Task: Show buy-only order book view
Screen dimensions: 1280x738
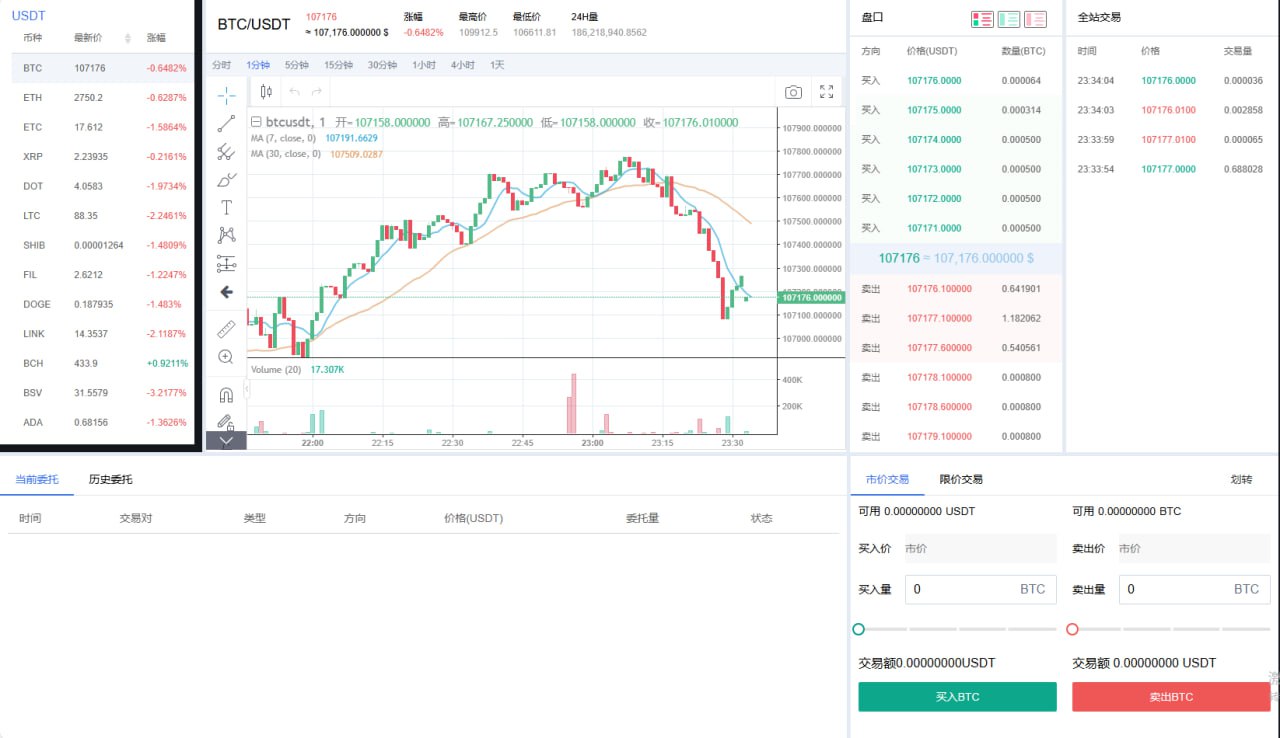Action: click(x=1009, y=19)
